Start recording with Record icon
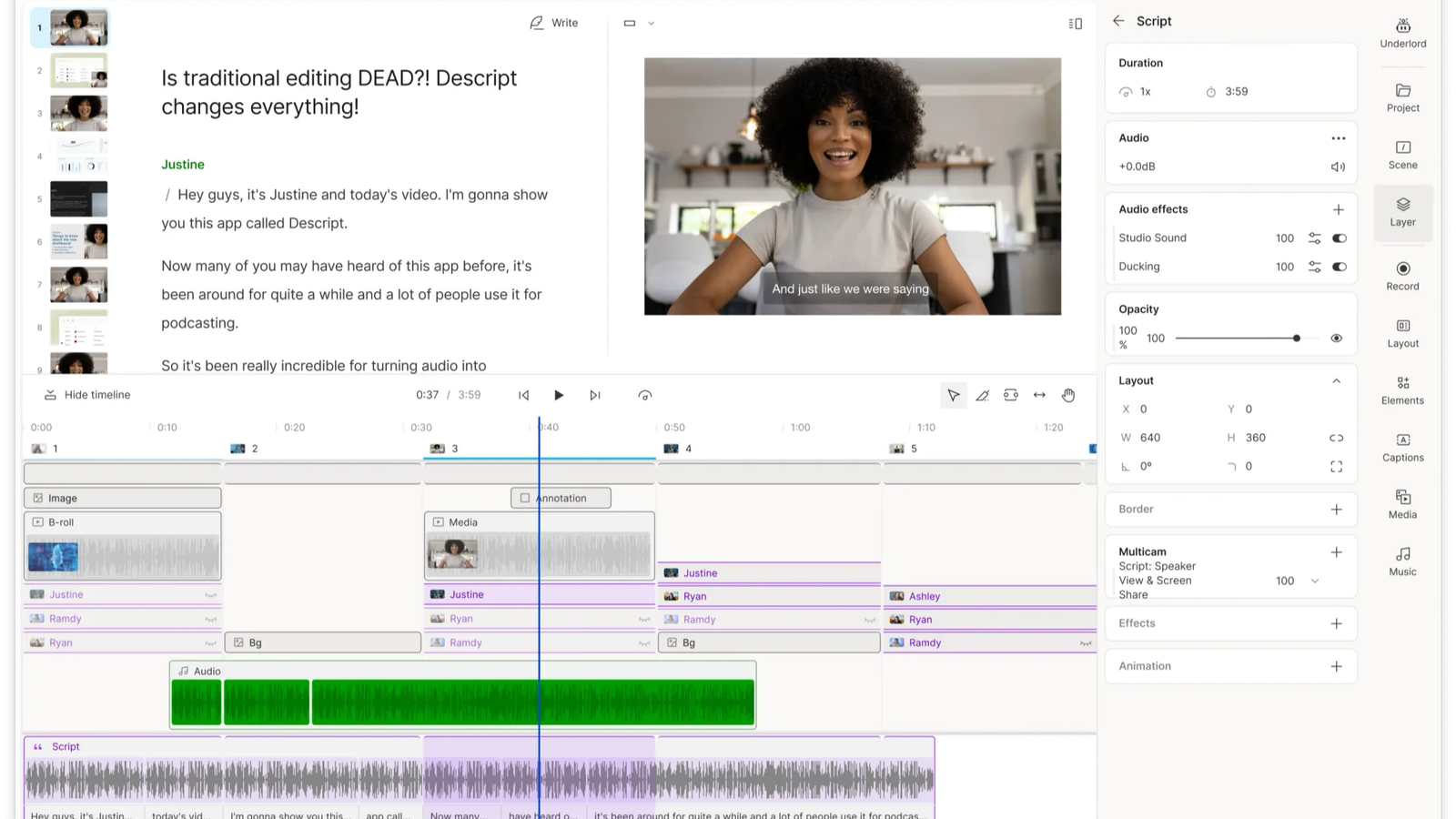 coord(1402,276)
